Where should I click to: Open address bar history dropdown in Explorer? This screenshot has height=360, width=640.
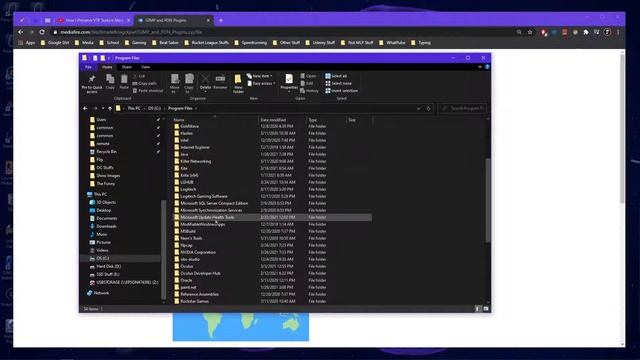418,109
